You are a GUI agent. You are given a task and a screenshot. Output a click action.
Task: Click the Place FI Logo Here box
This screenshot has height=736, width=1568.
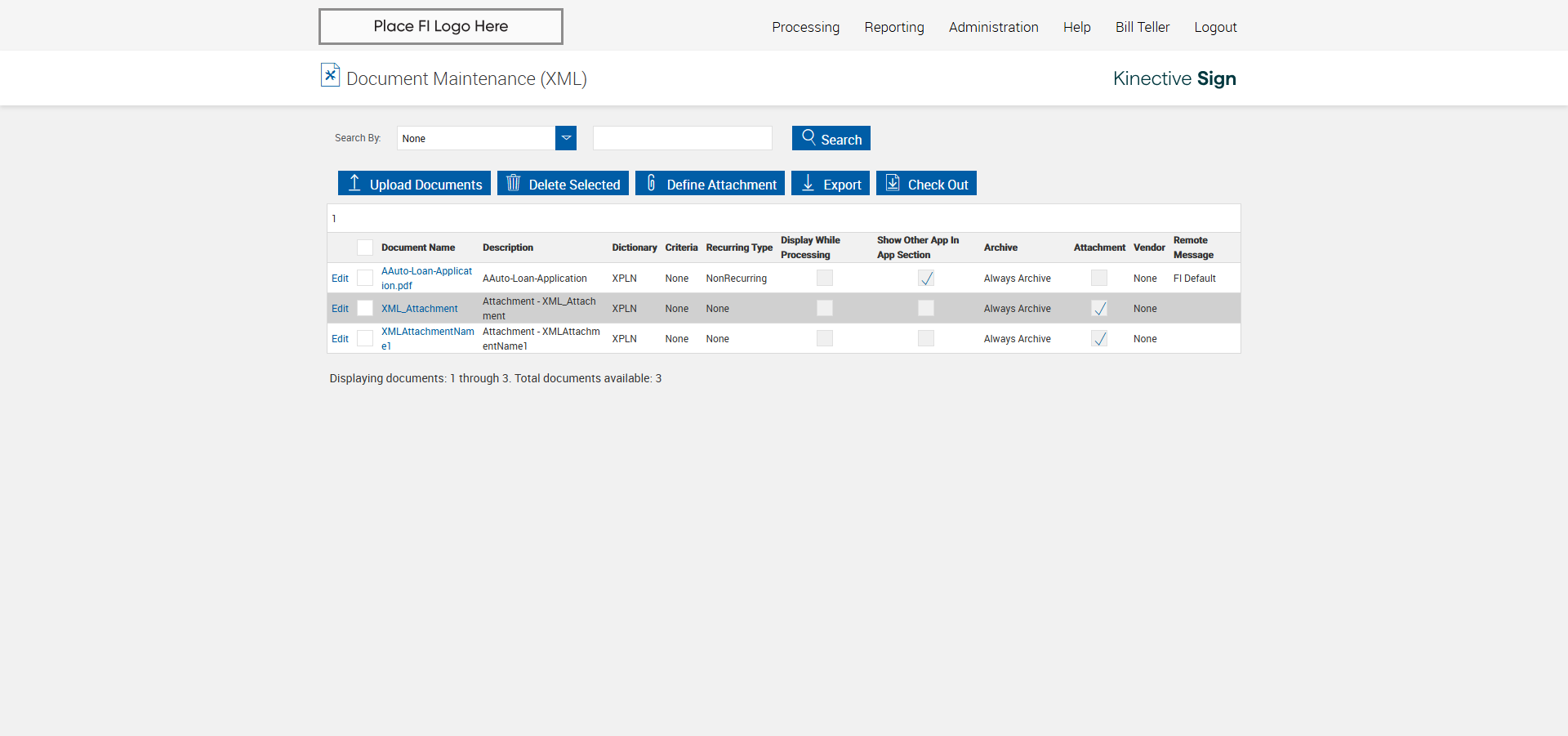pos(441,26)
